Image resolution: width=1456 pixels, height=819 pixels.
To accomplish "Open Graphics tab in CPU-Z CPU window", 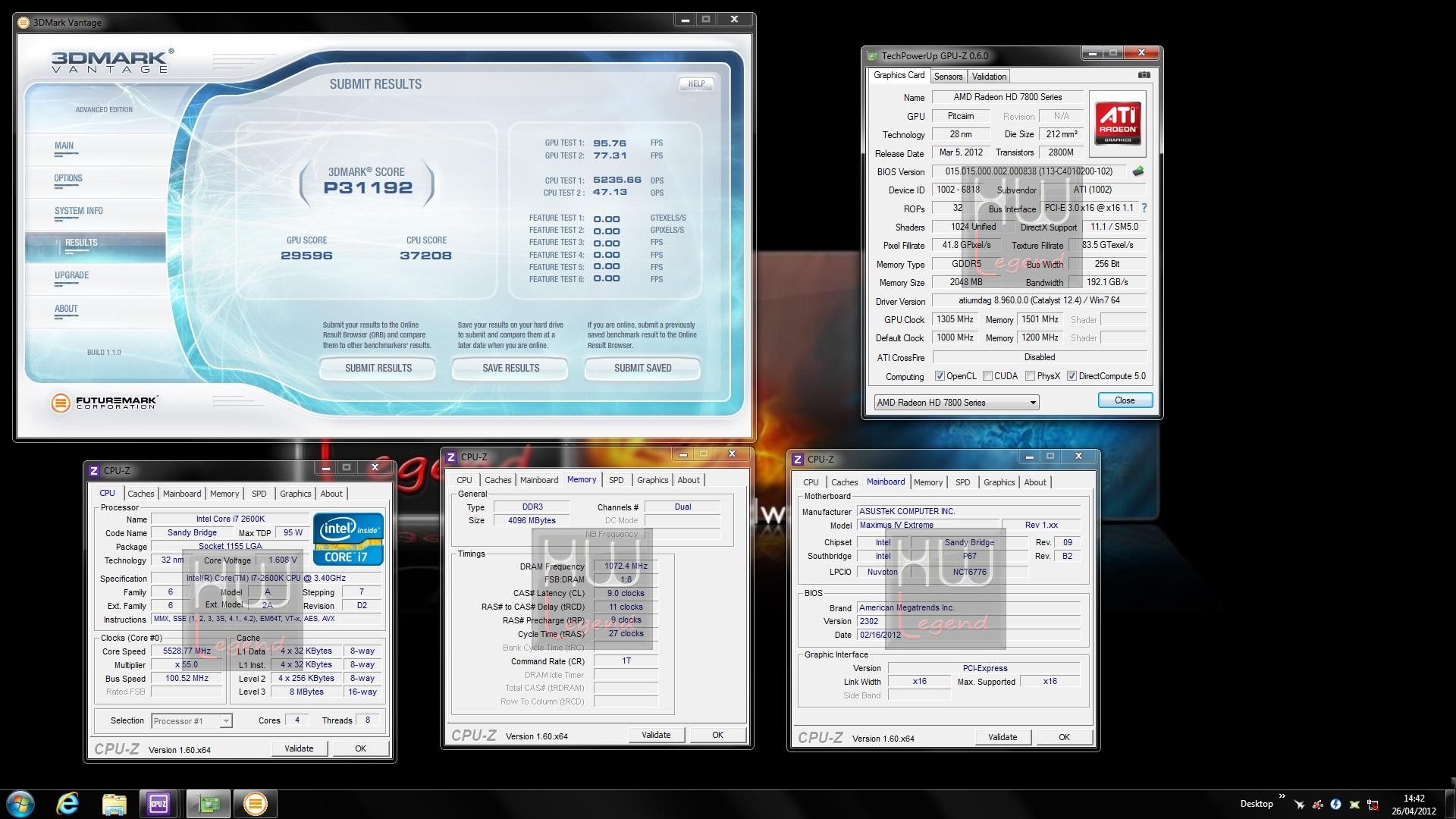I will pyautogui.click(x=295, y=494).
